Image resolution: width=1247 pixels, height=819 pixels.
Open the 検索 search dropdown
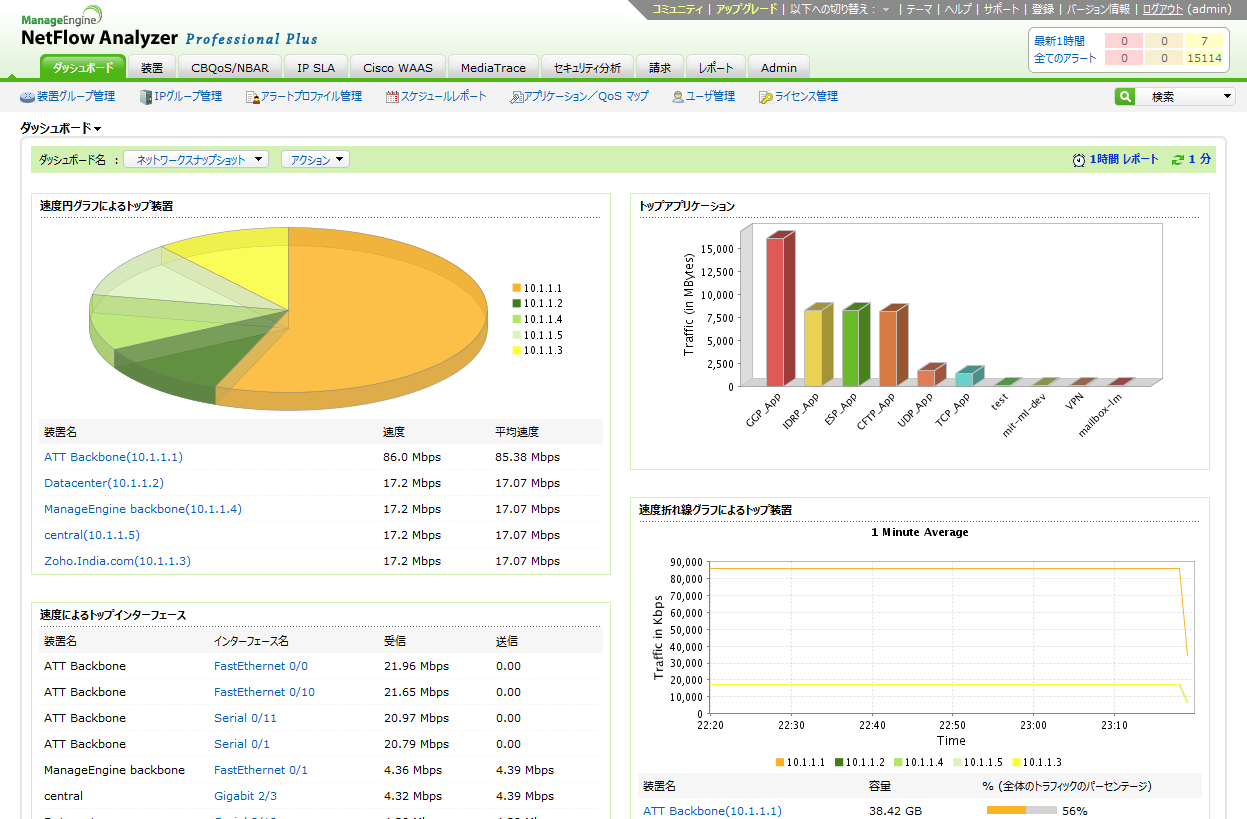coord(1185,97)
